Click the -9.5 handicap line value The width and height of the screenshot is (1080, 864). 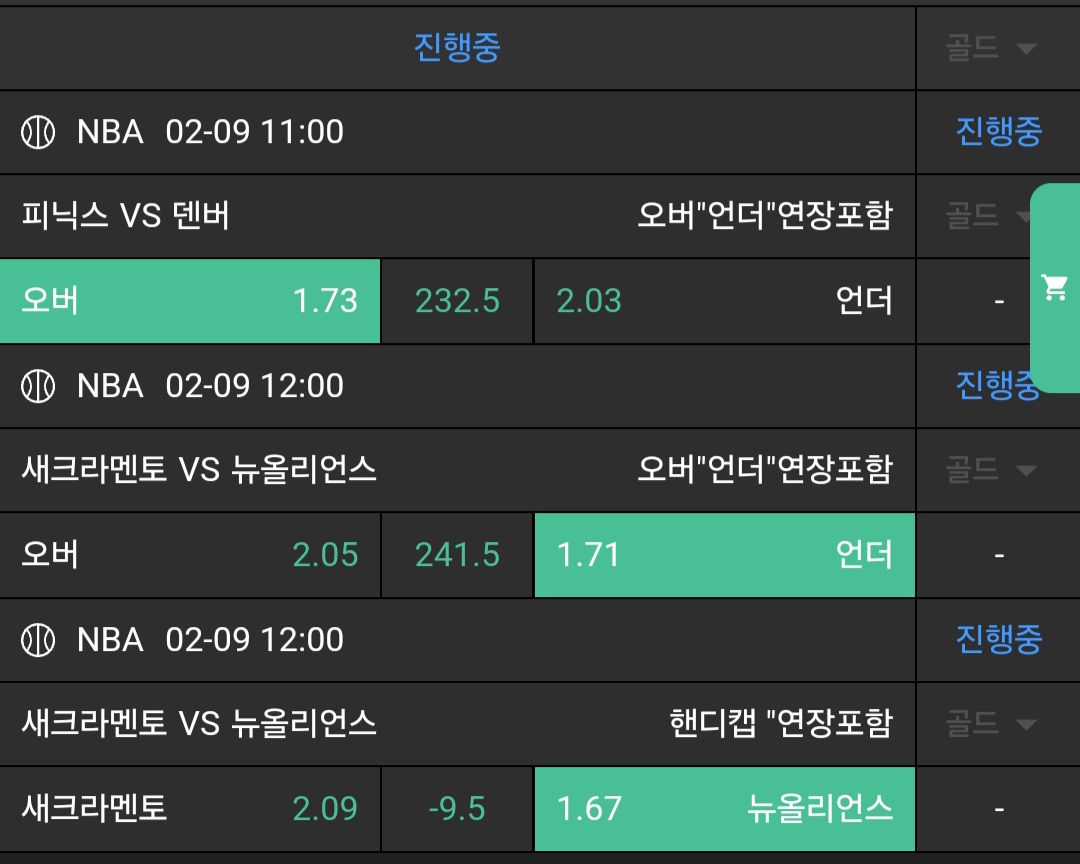[x=457, y=809]
